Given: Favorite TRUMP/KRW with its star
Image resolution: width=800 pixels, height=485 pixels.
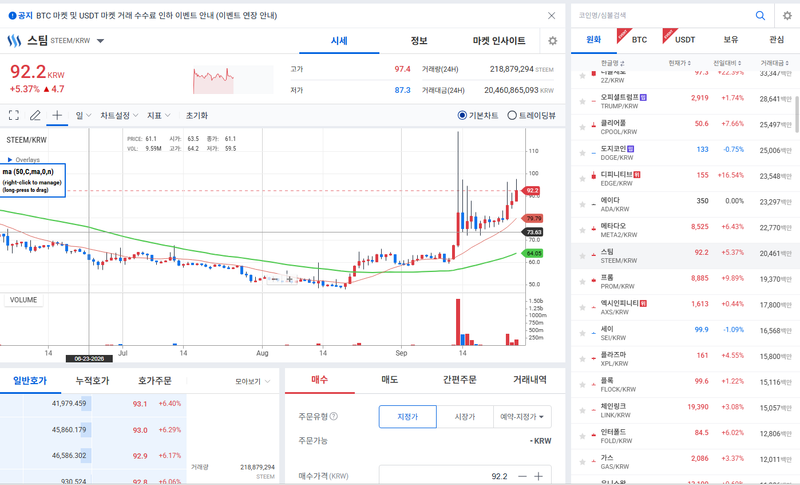Looking at the screenshot, I should [582, 101].
